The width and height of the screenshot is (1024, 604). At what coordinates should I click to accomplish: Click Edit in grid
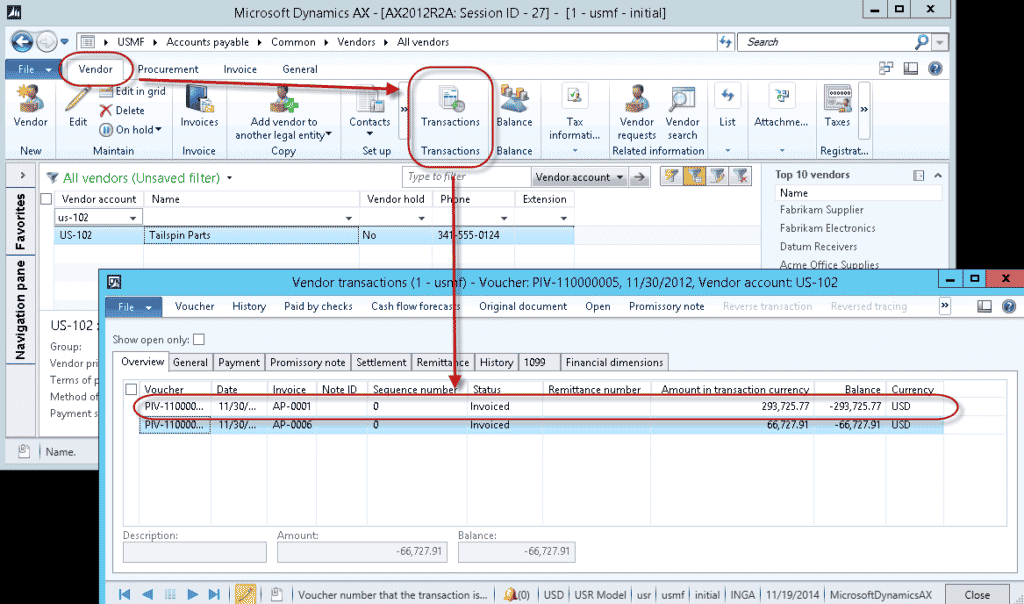tap(133, 91)
